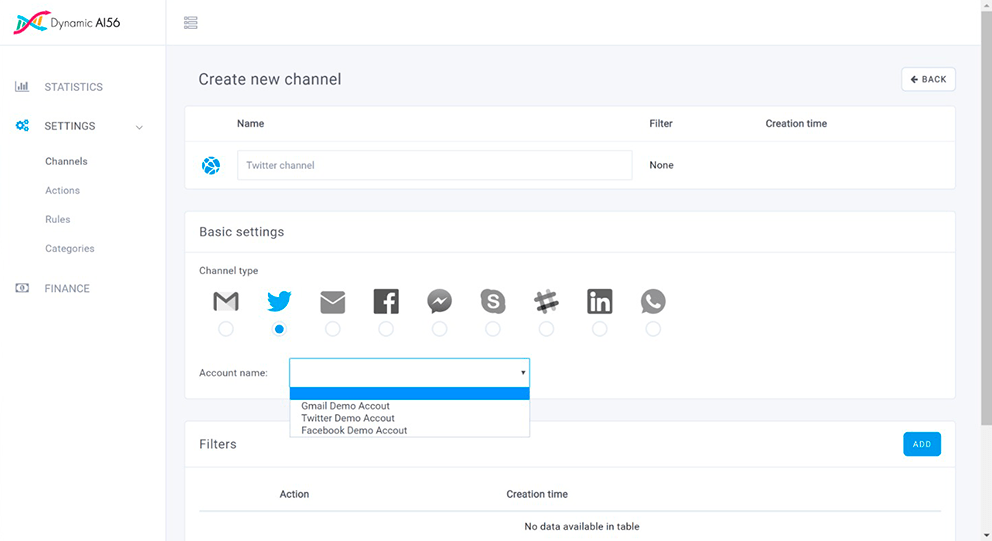
Task: Select the radio button under Facebook
Action: point(386,329)
